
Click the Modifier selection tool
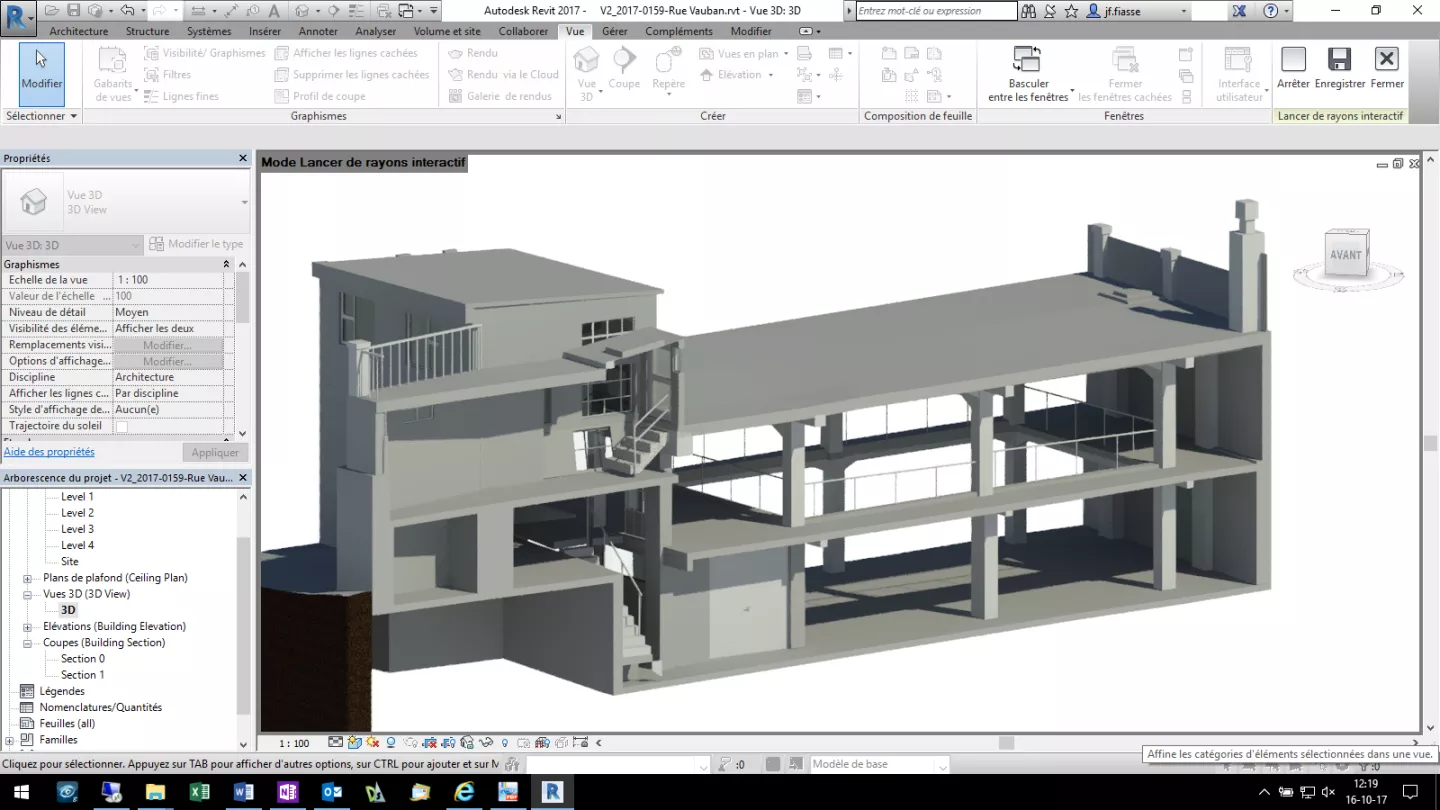pos(41,73)
